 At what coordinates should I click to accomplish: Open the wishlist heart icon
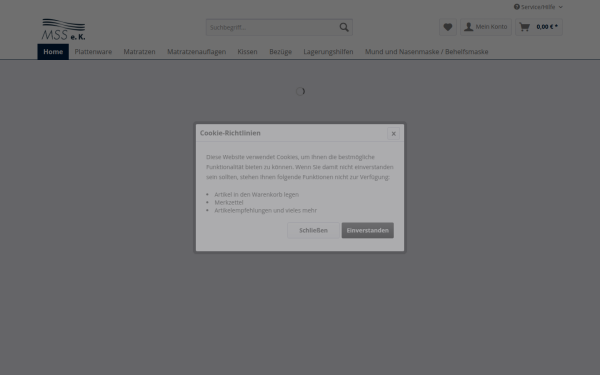(x=448, y=27)
